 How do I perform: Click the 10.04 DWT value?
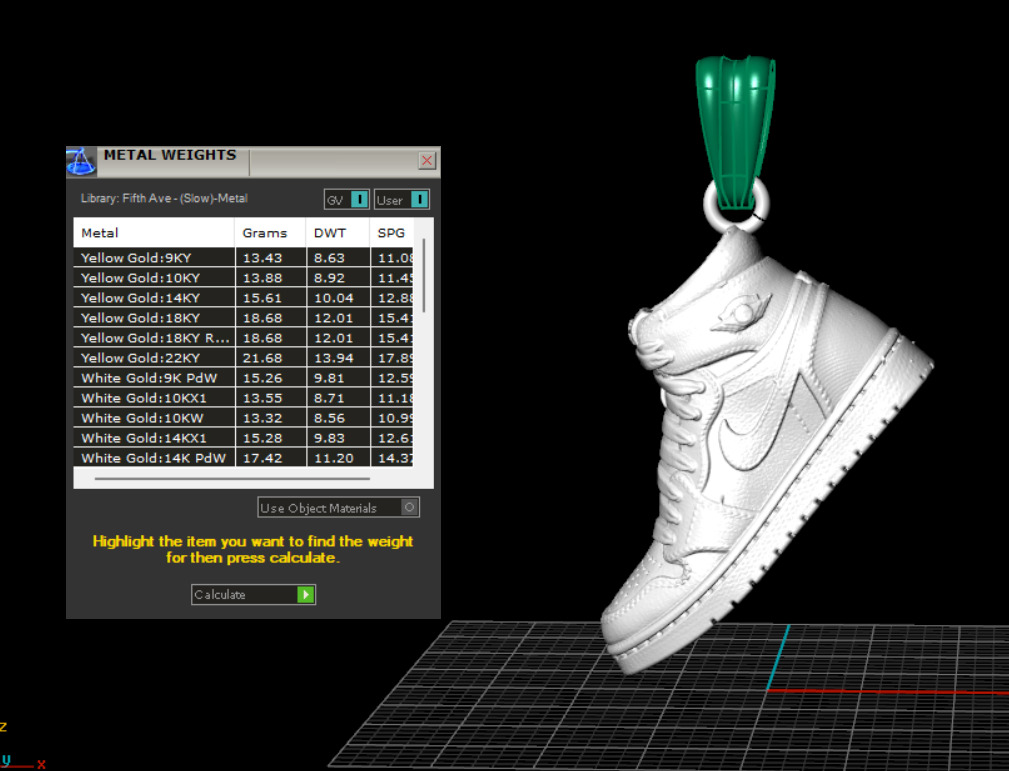click(x=333, y=298)
